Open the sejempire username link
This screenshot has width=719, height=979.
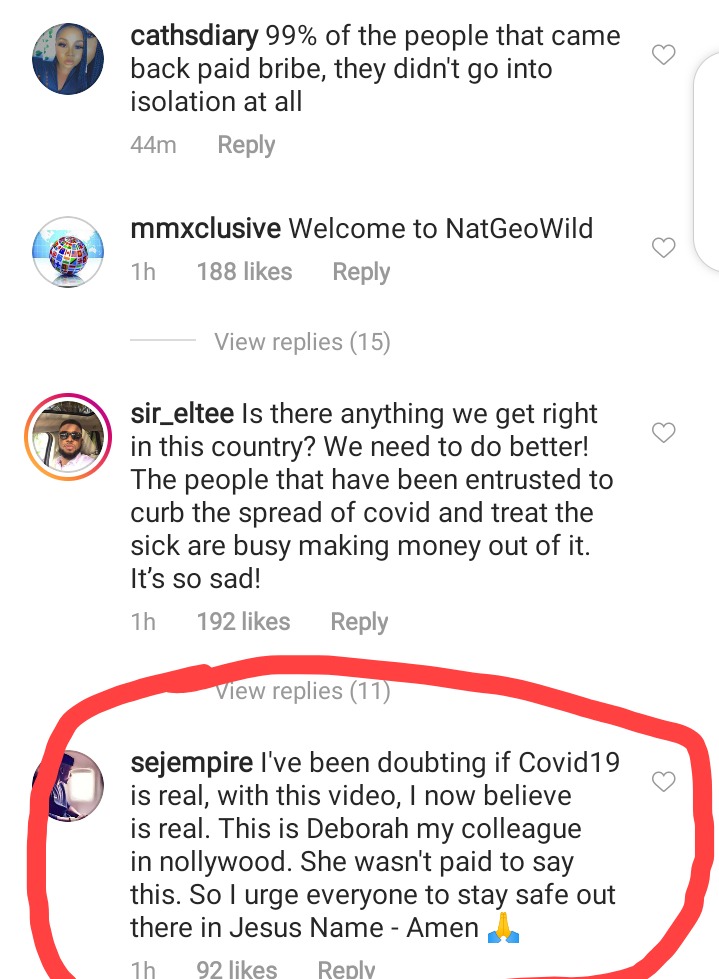[192, 763]
